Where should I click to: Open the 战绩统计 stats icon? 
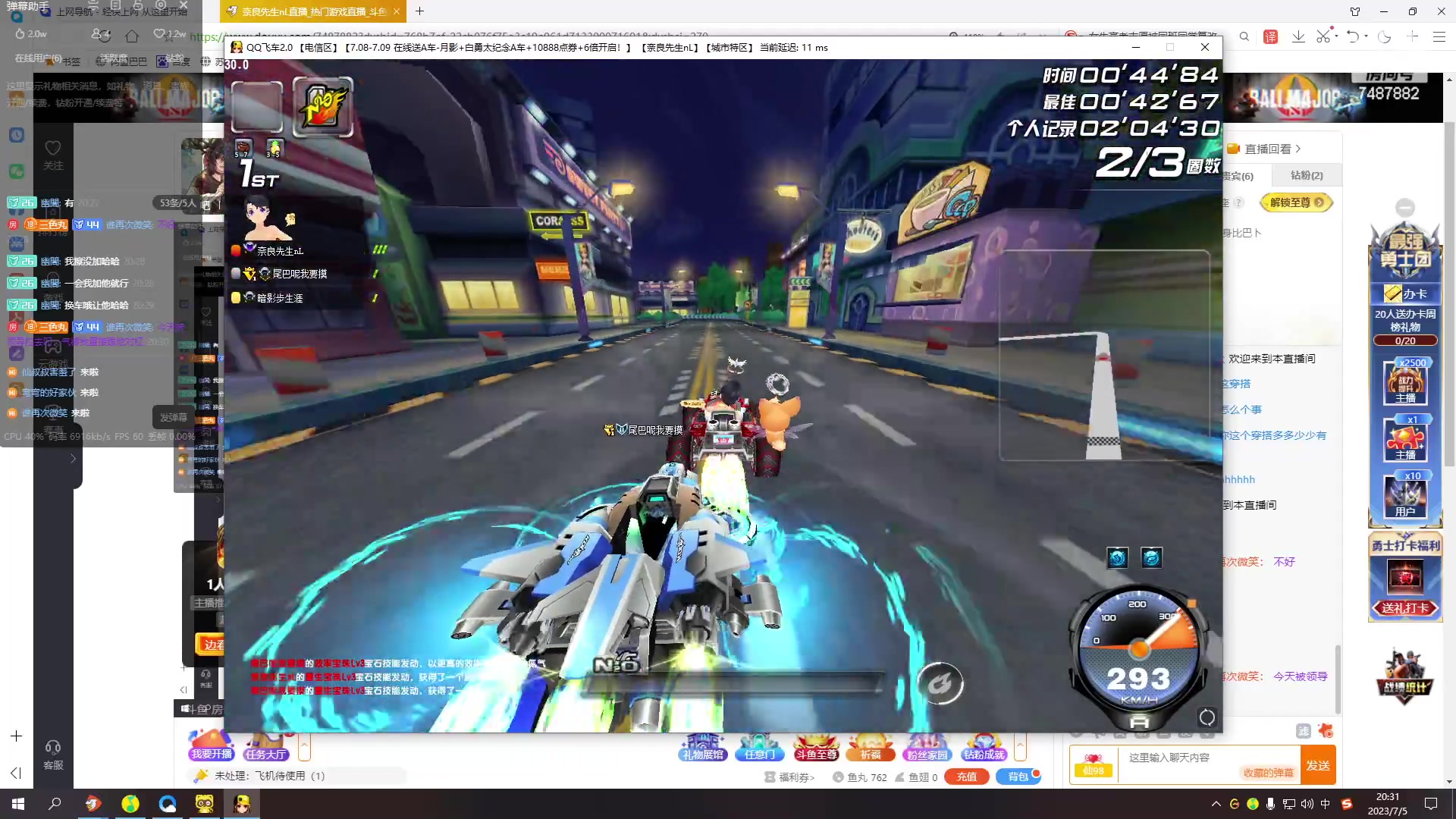(1405, 676)
